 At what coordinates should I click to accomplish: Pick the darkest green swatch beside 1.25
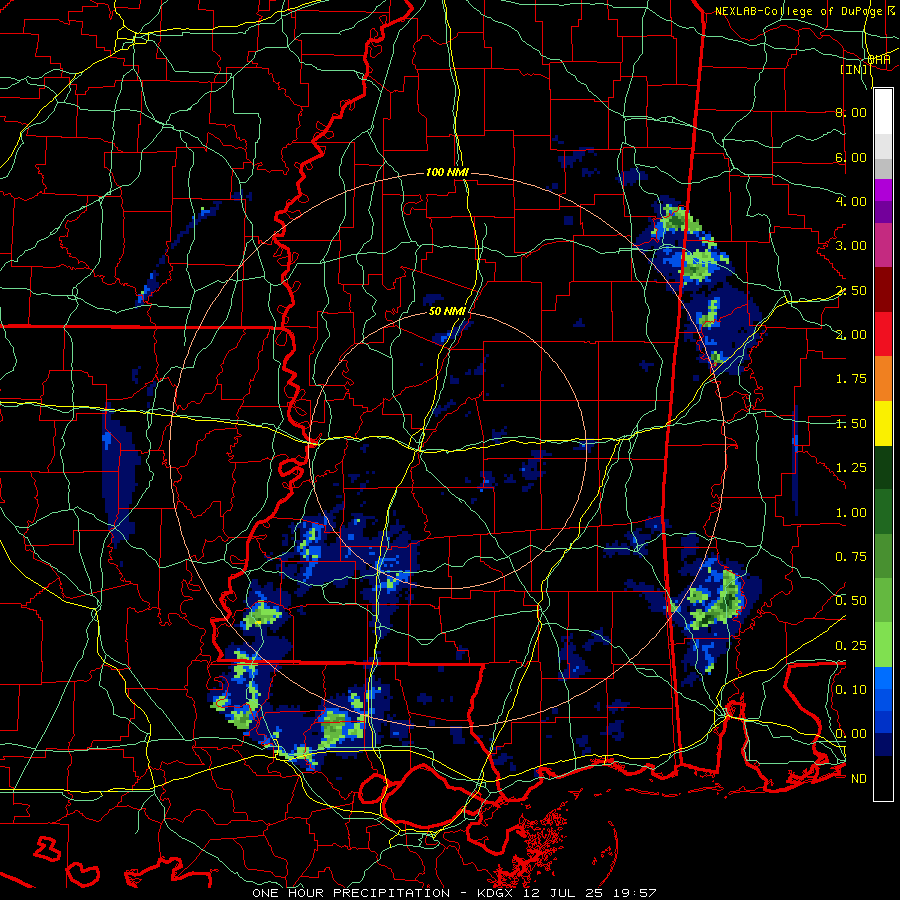pos(883,467)
